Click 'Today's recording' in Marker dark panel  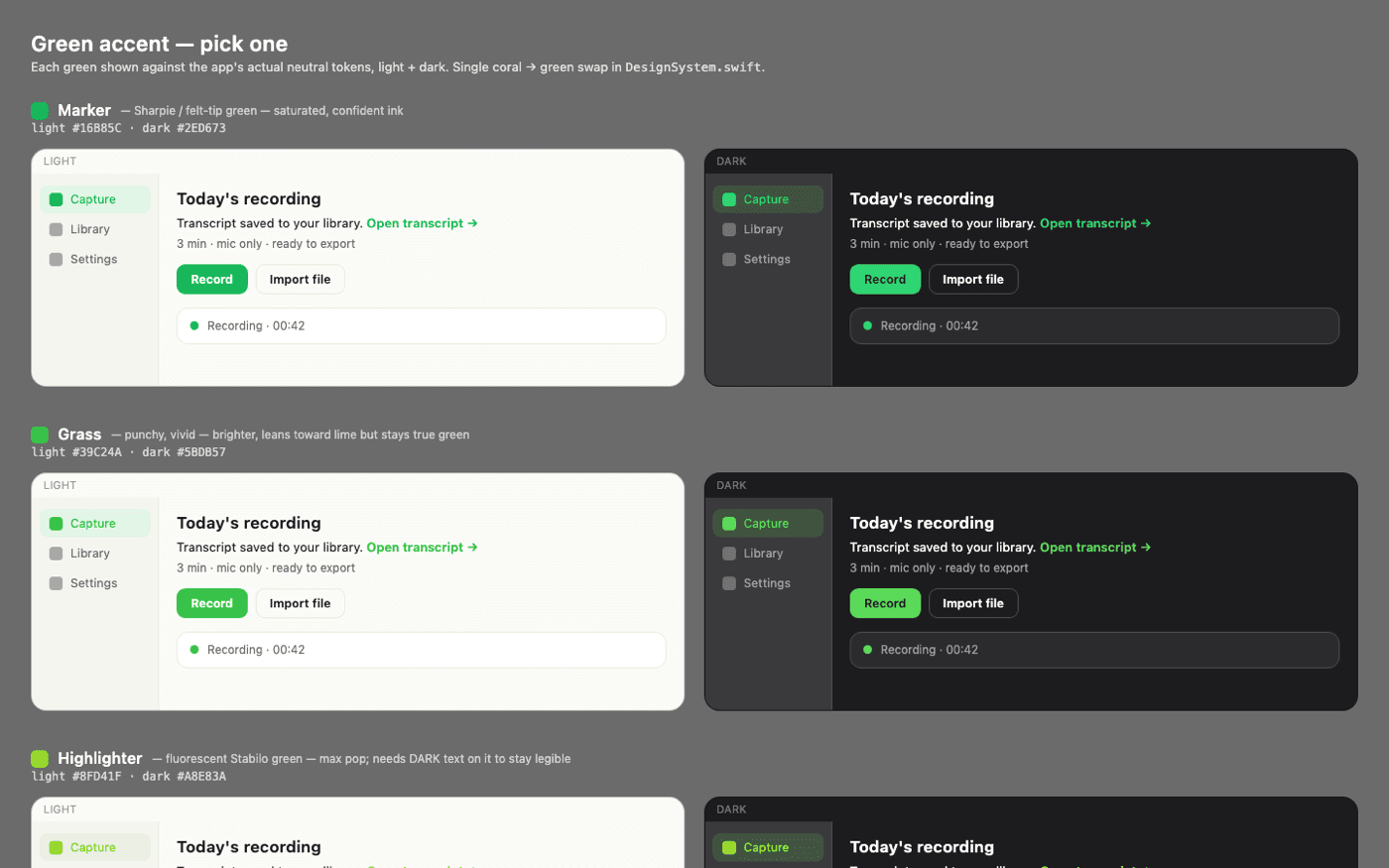pyautogui.click(x=922, y=198)
